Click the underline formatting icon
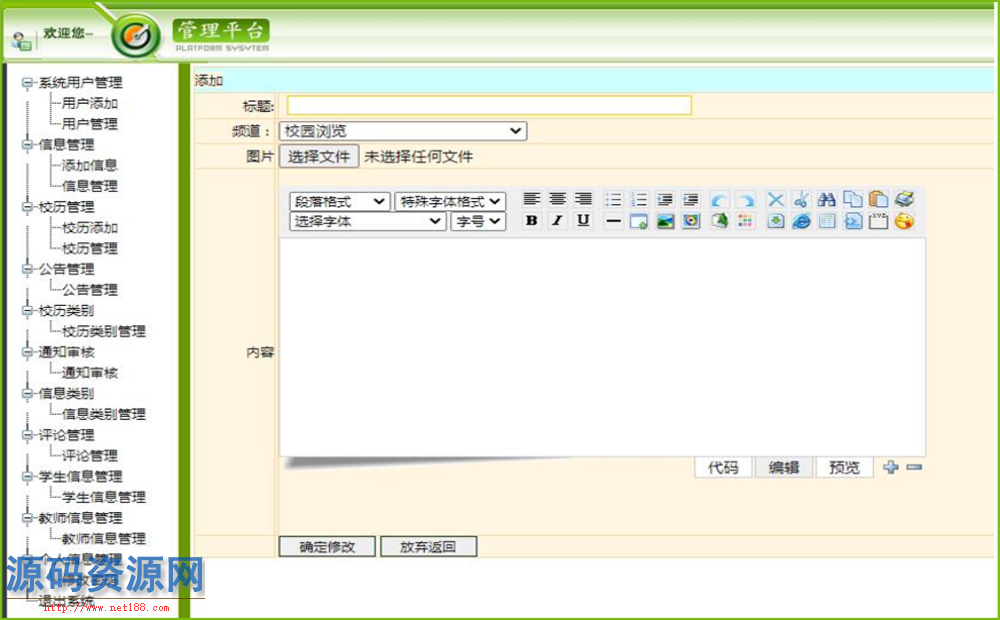 click(583, 221)
